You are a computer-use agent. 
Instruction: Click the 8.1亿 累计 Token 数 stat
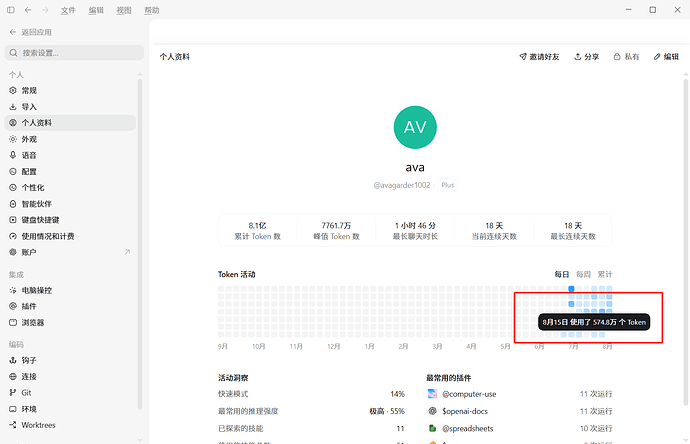[x=257, y=231]
